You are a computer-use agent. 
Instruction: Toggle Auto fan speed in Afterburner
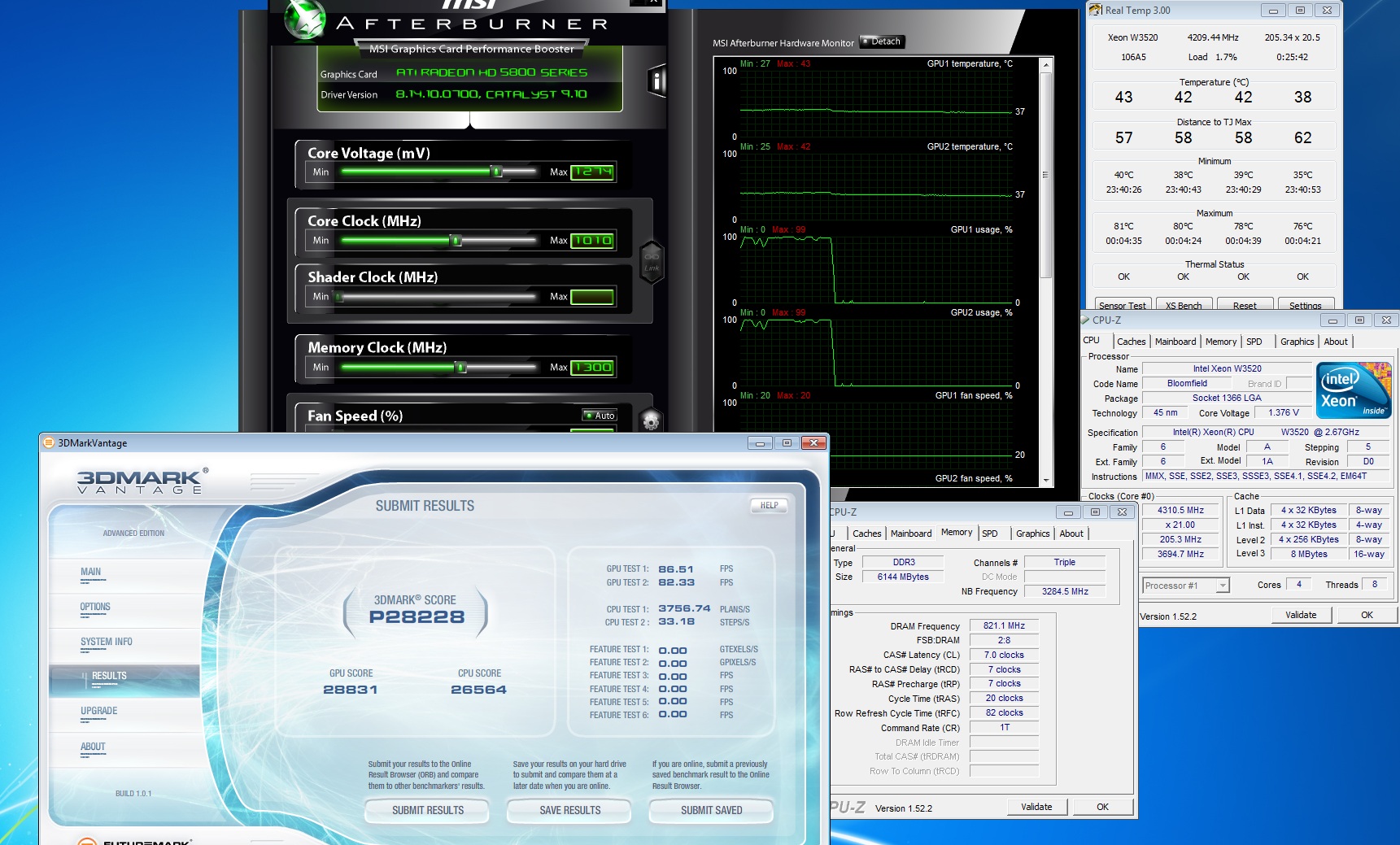coord(600,416)
